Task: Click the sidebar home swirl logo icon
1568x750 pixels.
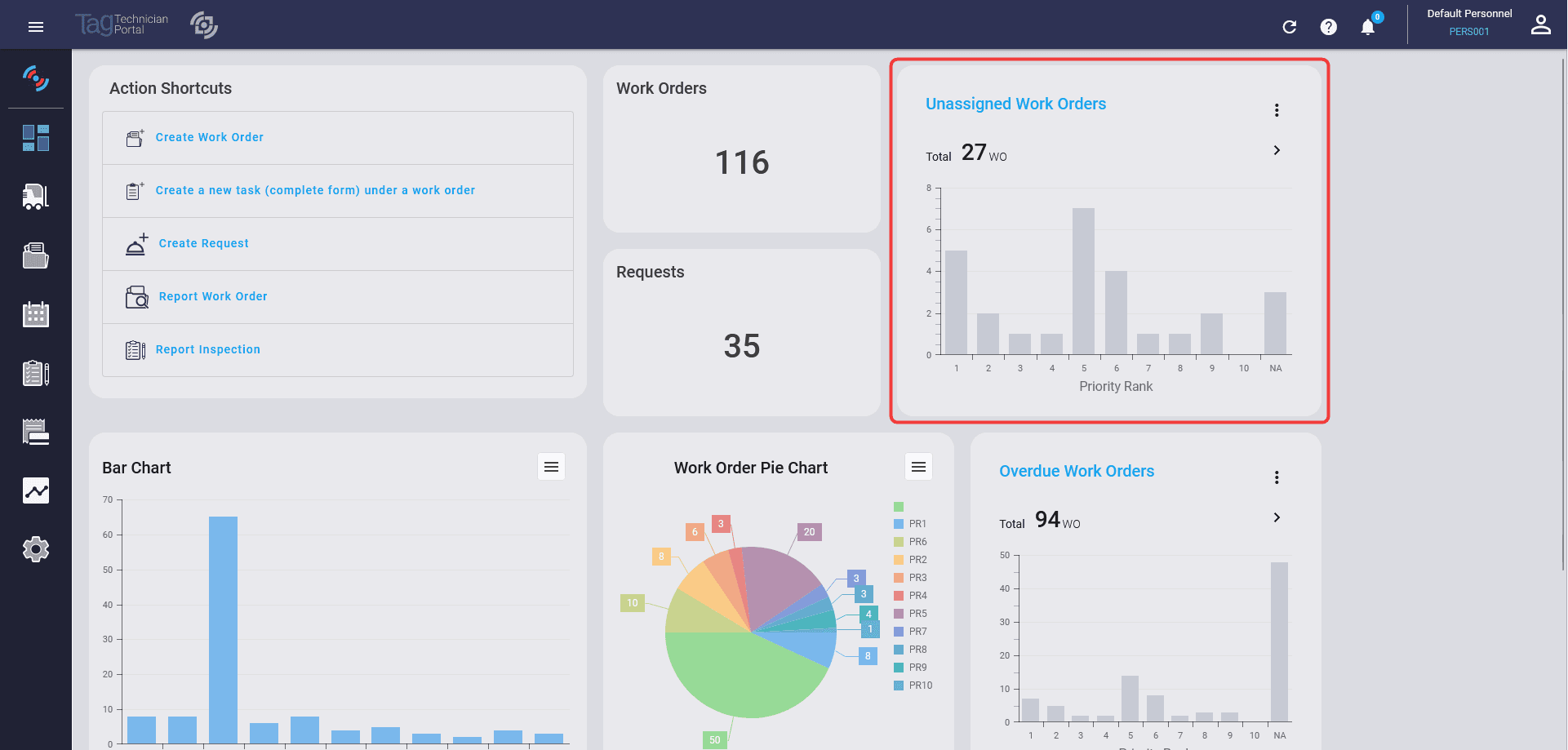Action: click(x=36, y=78)
